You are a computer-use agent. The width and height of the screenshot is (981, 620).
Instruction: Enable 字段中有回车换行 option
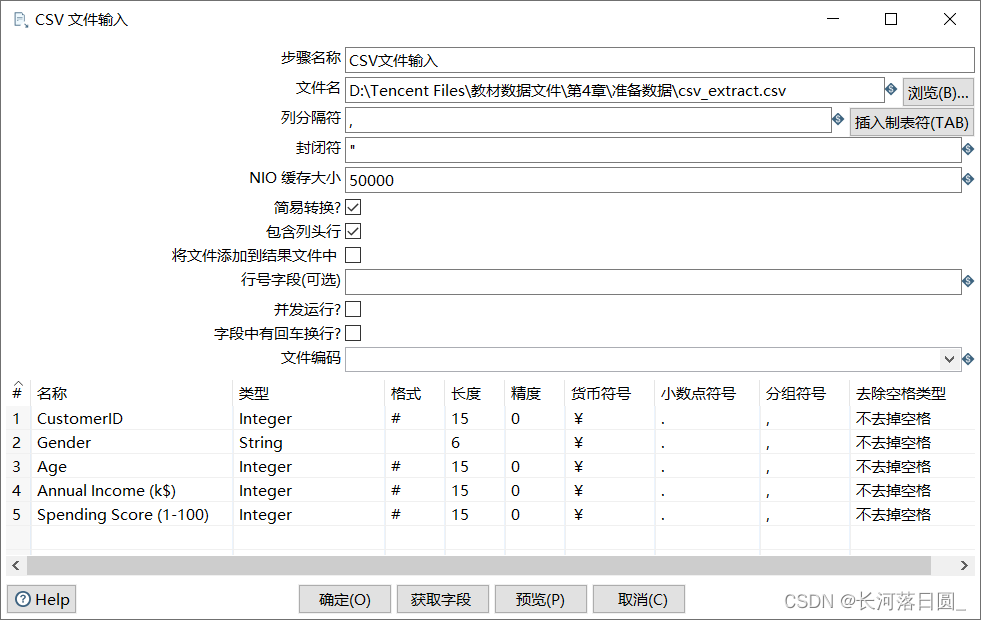352,334
